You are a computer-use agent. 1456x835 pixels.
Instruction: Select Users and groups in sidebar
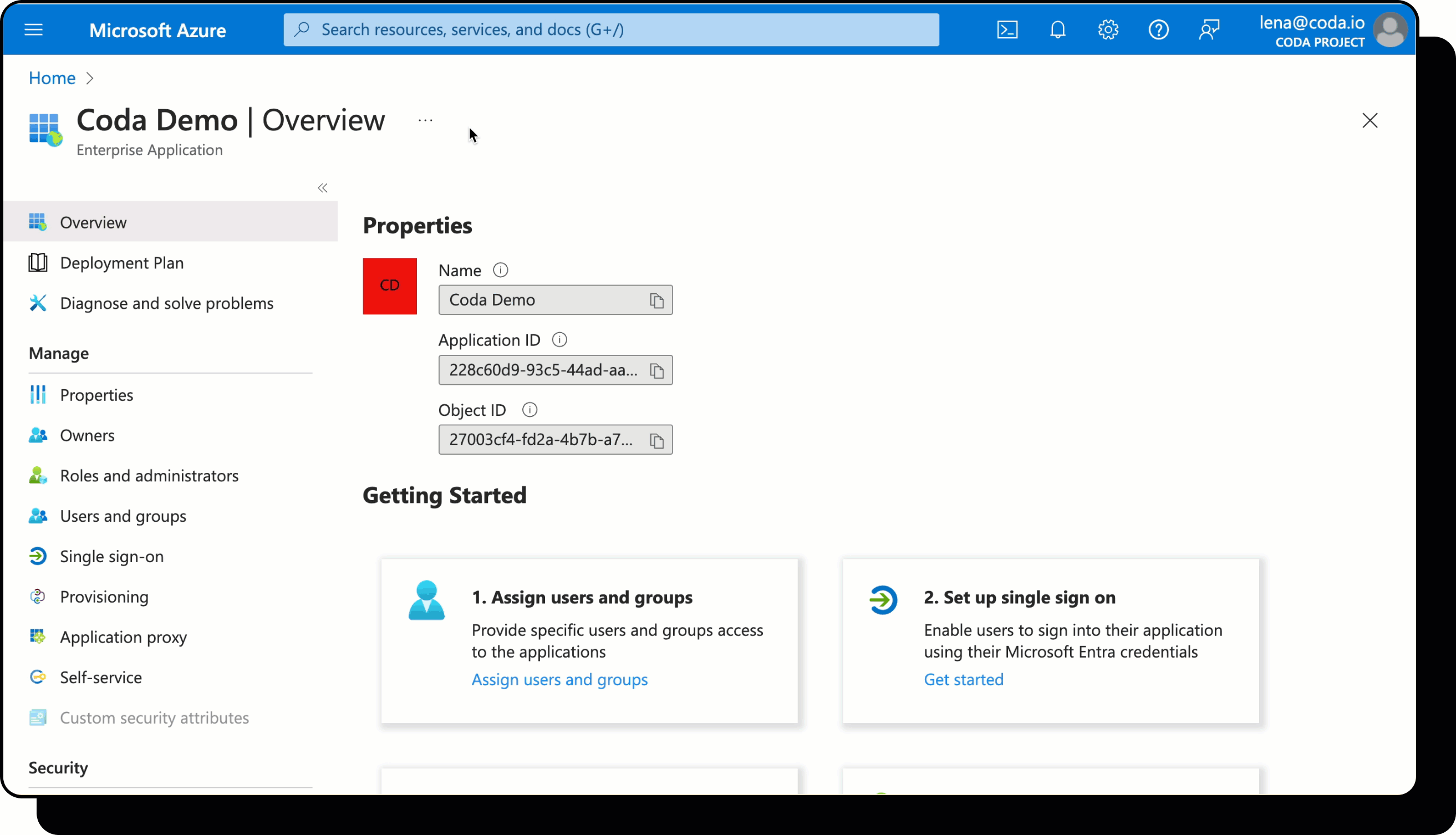click(123, 516)
